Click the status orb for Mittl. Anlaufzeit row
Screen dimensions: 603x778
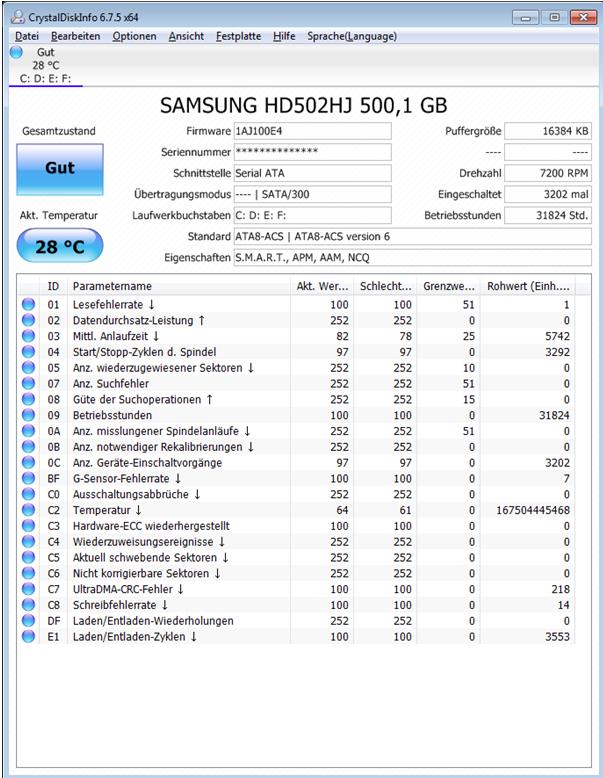[28, 336]
